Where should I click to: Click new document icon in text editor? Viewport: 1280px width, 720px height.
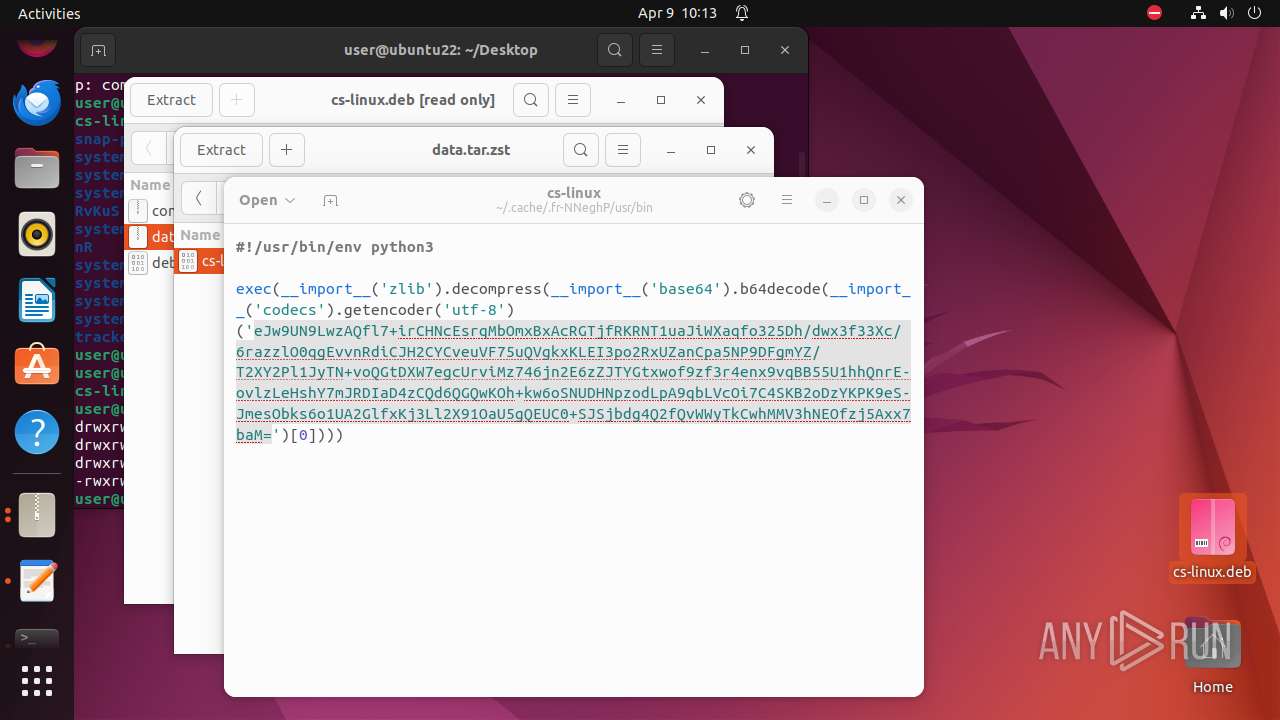[330, 200]
